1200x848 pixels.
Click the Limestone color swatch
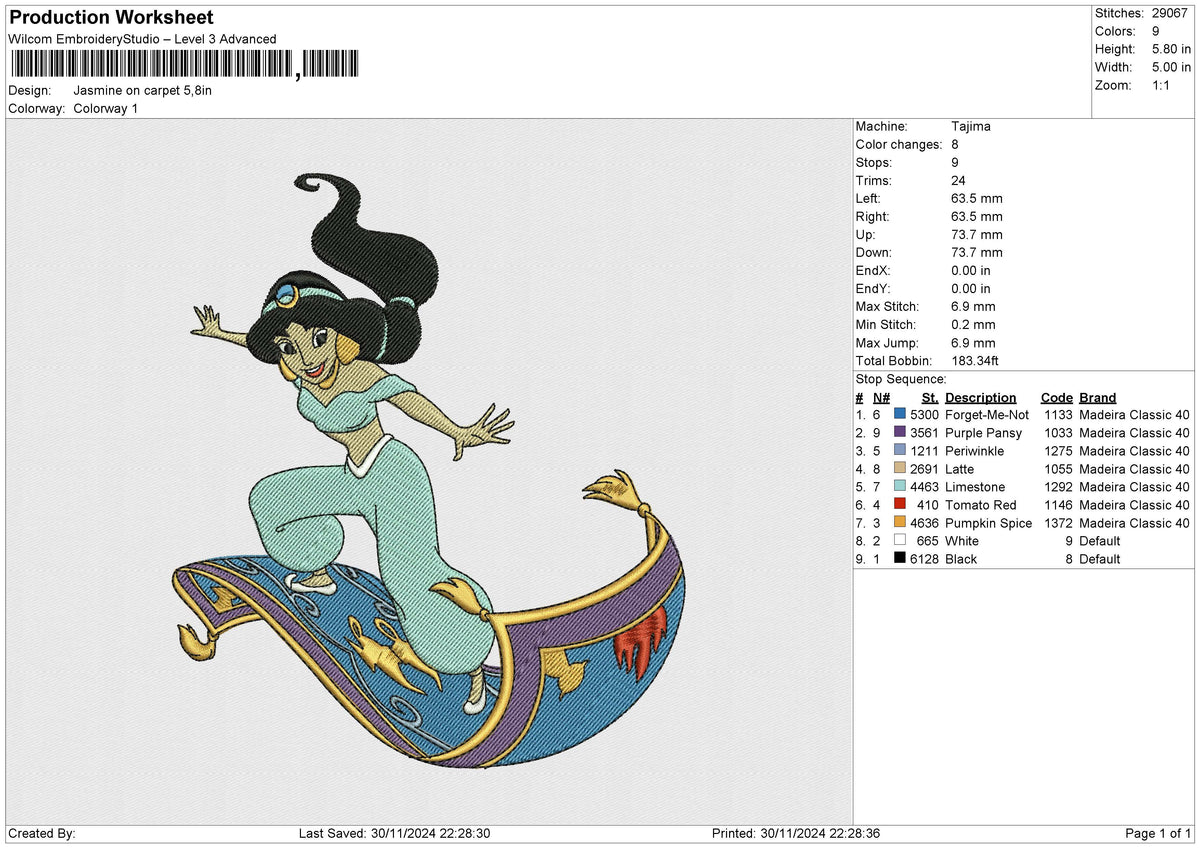coord(900,487)
